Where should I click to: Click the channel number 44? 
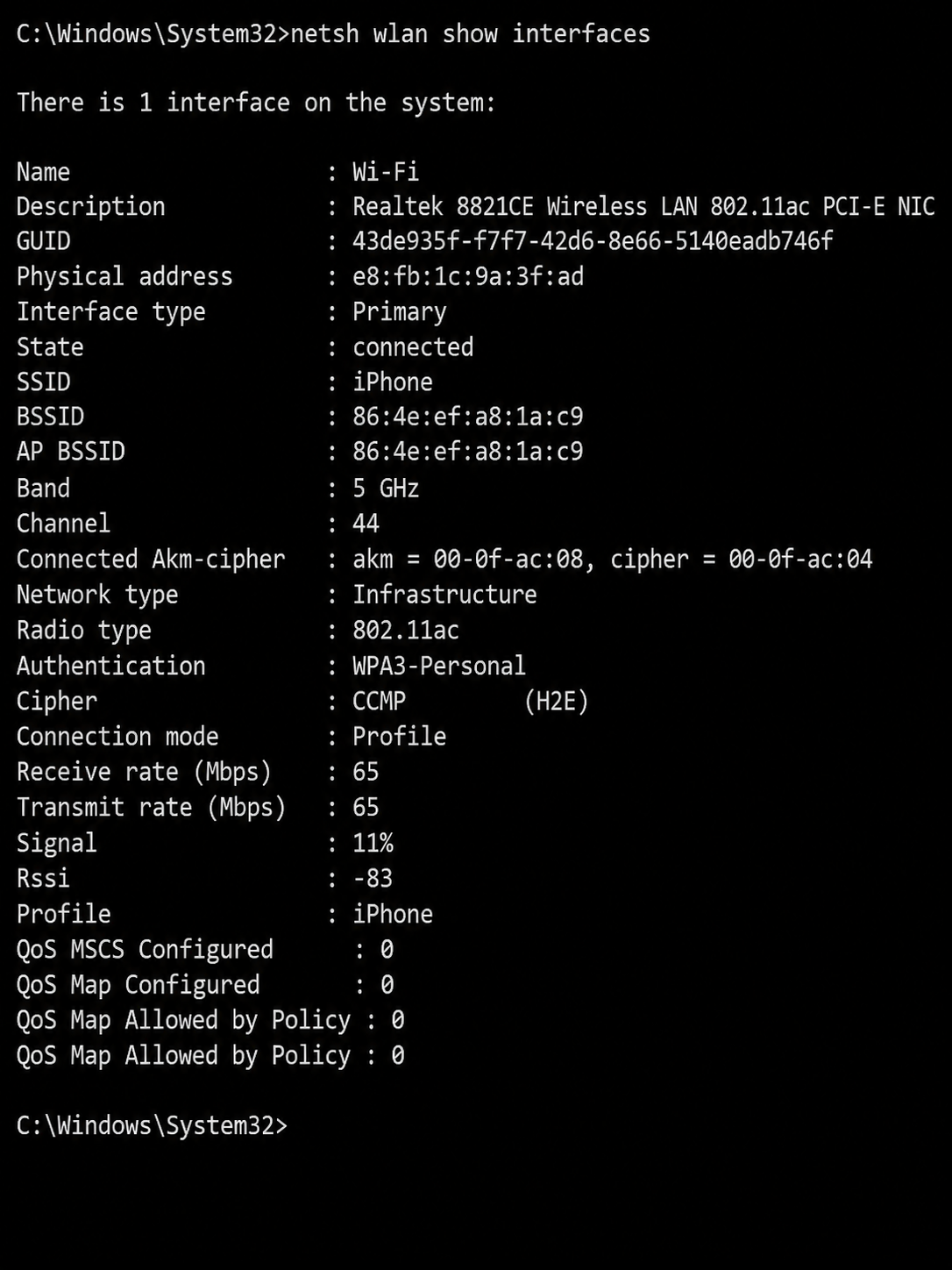(x=366, y=524)
